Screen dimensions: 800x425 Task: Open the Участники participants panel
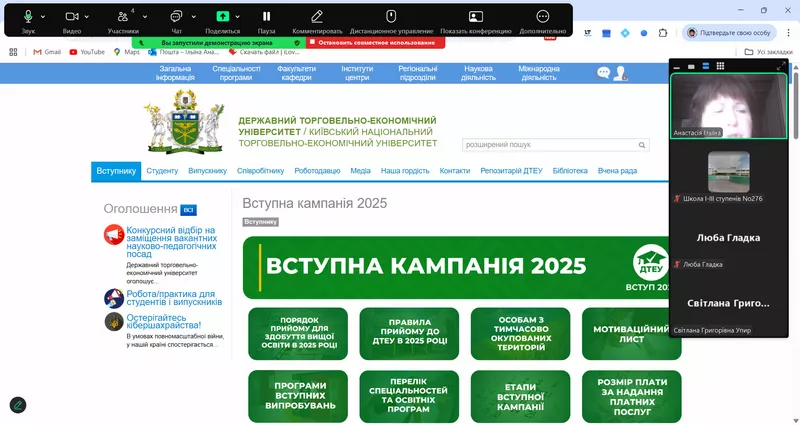123,17
